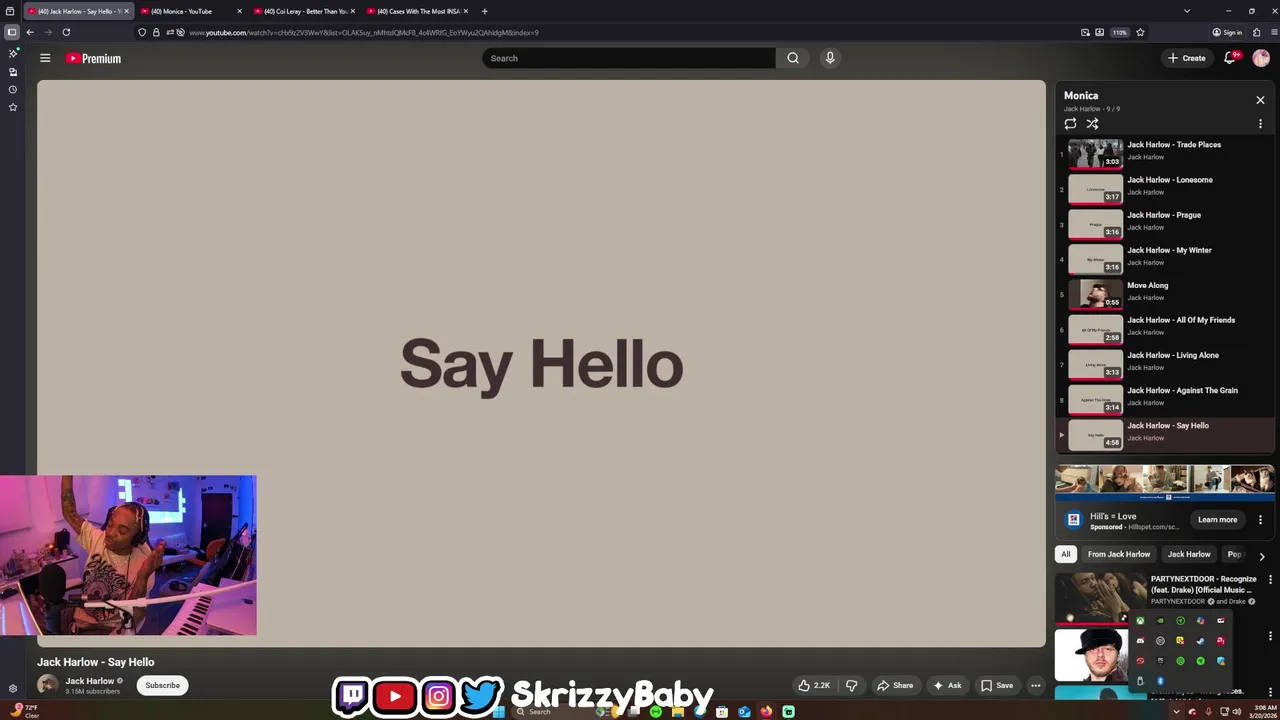Open Firefox extensions button

click(1256, 32)
